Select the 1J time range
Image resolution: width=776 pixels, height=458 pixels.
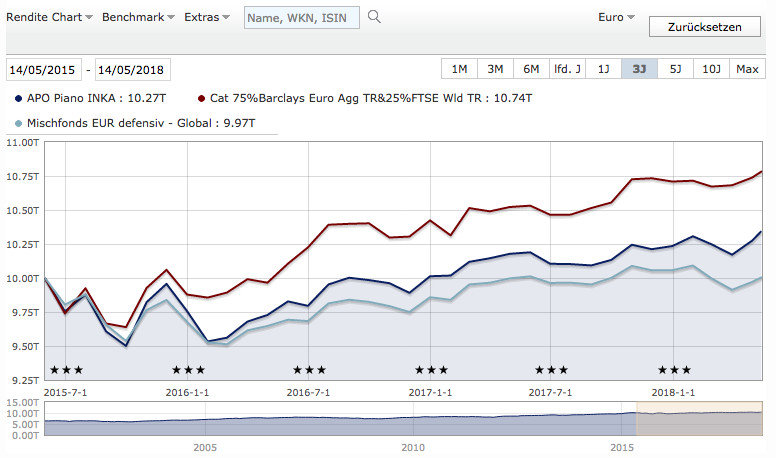tap(604, 69)
